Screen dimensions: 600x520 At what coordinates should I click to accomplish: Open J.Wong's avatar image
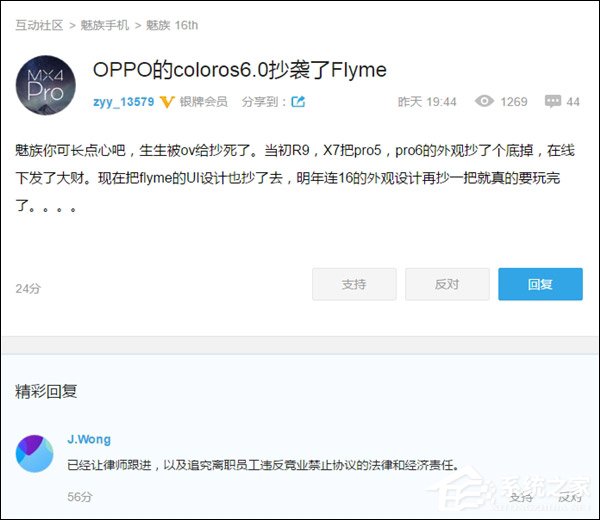[x=34, y=453]
